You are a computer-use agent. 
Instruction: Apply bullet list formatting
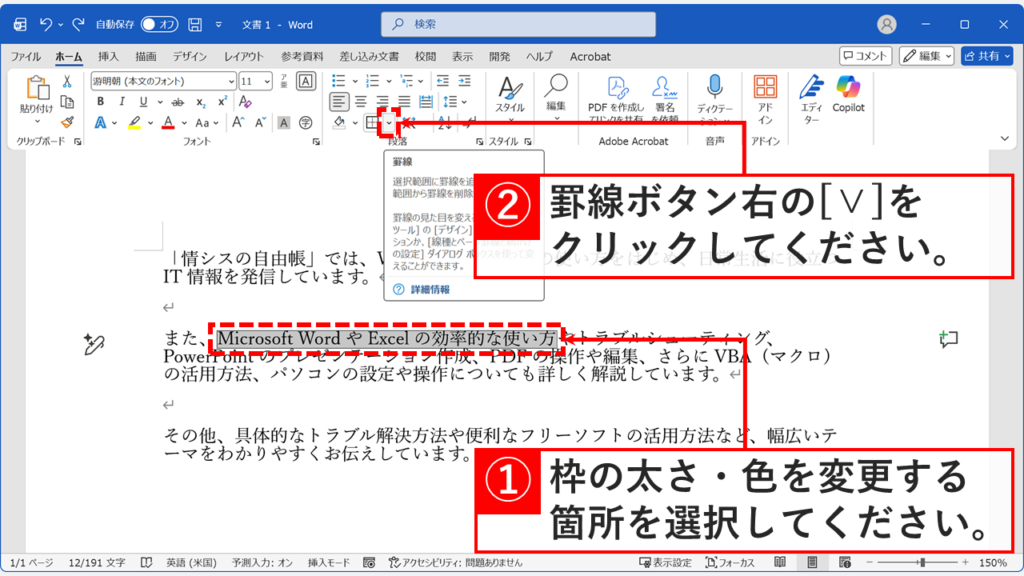point(340,79)
